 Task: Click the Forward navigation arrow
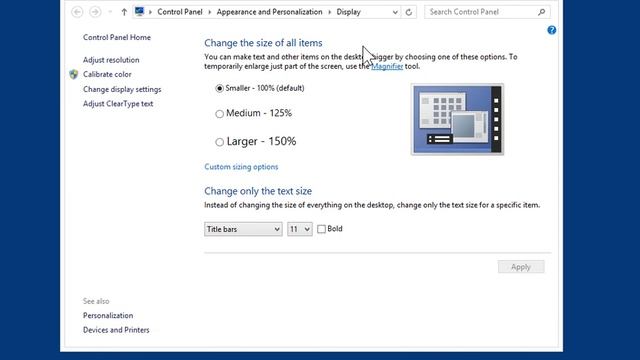(95, 12)
